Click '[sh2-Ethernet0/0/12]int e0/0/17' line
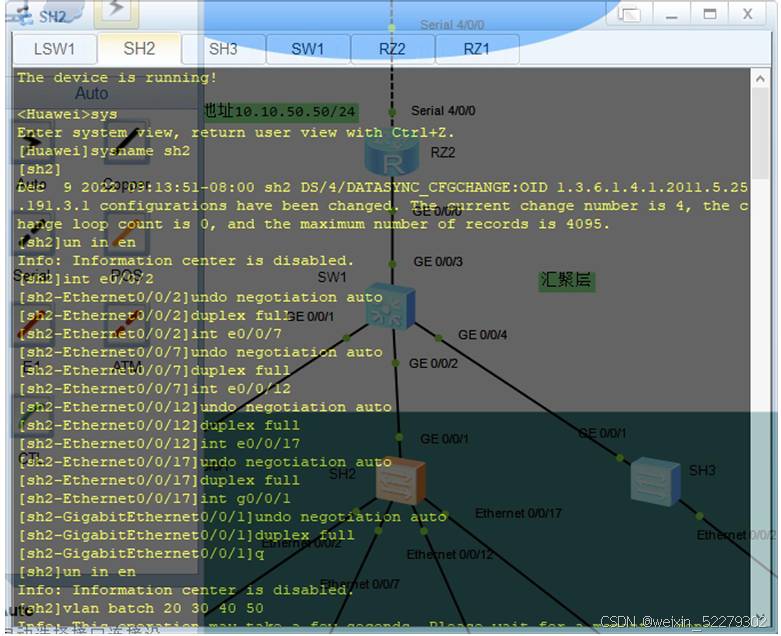 (x=158, y=444)
